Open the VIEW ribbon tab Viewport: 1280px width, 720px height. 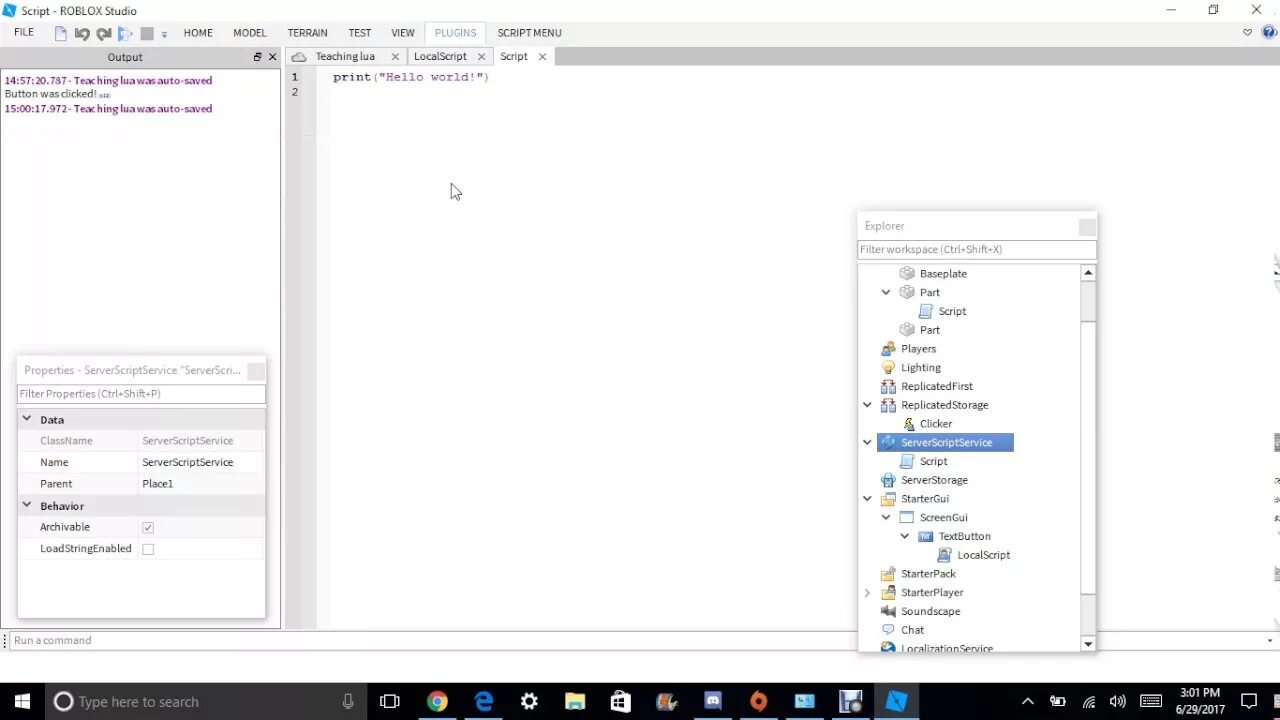pyautogui.click(x=403, y=33)
